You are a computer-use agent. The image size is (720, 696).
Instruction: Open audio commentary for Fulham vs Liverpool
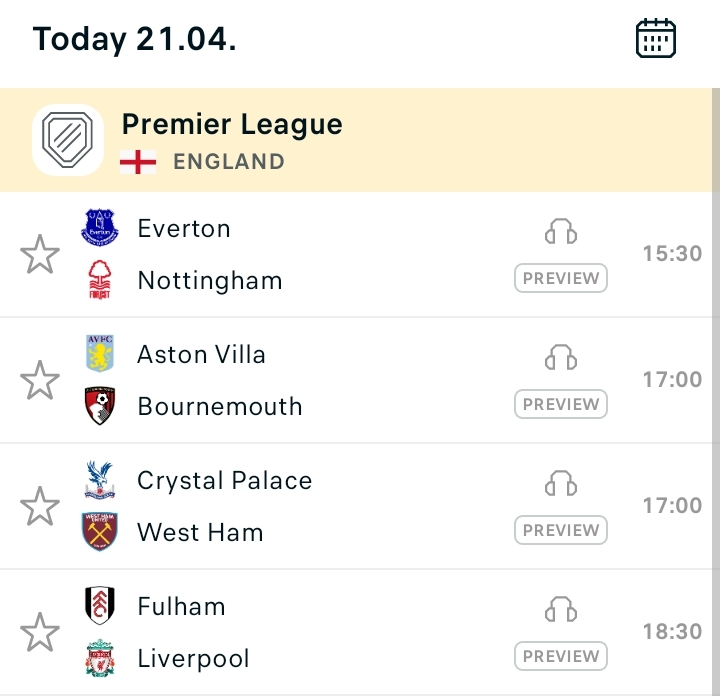coord(561,610)
